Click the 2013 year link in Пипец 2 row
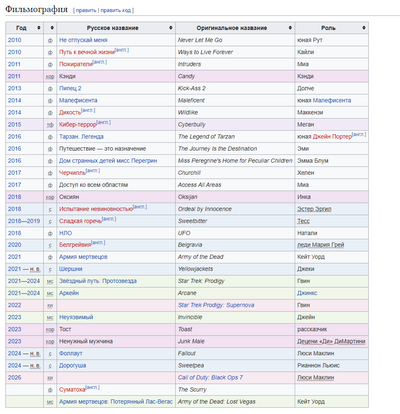 (x=14, y=88)
